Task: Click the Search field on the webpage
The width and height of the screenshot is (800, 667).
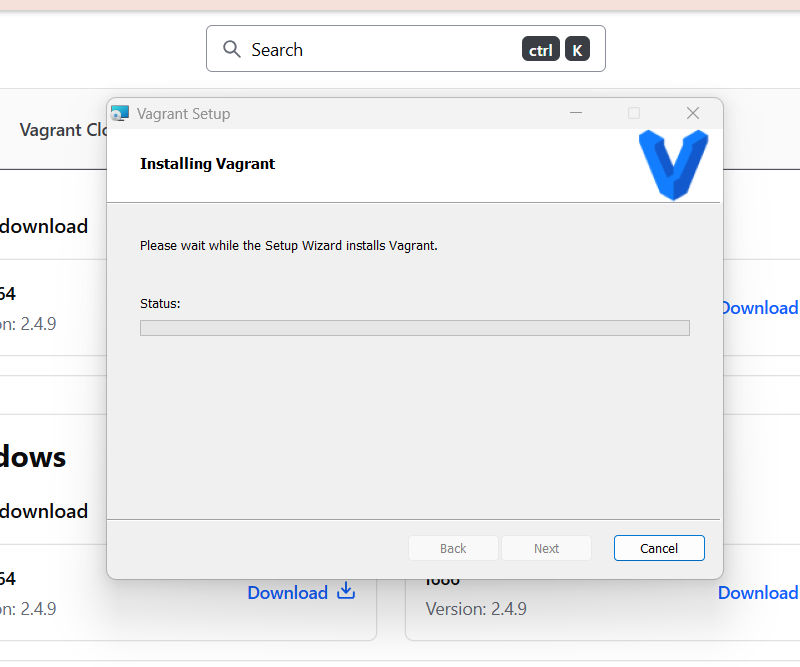Action: tap(406, 49)
